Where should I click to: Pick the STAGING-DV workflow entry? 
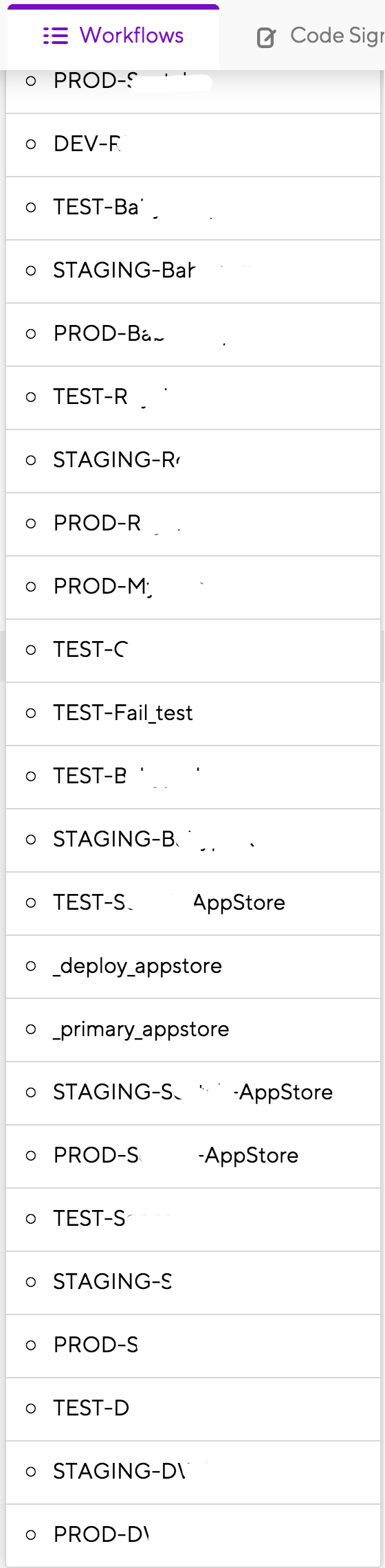click(x=193, y=1472)
